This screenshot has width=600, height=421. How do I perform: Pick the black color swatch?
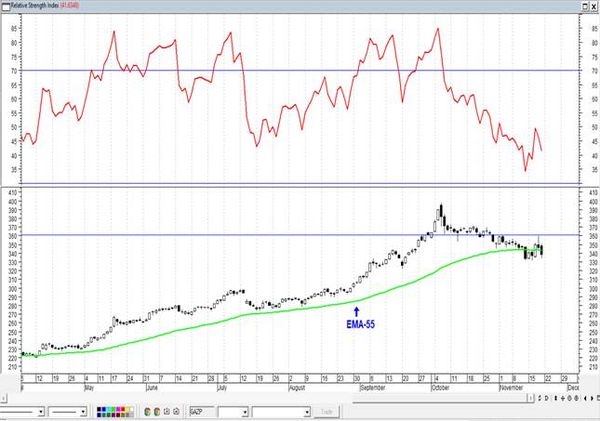pos(99,409)
